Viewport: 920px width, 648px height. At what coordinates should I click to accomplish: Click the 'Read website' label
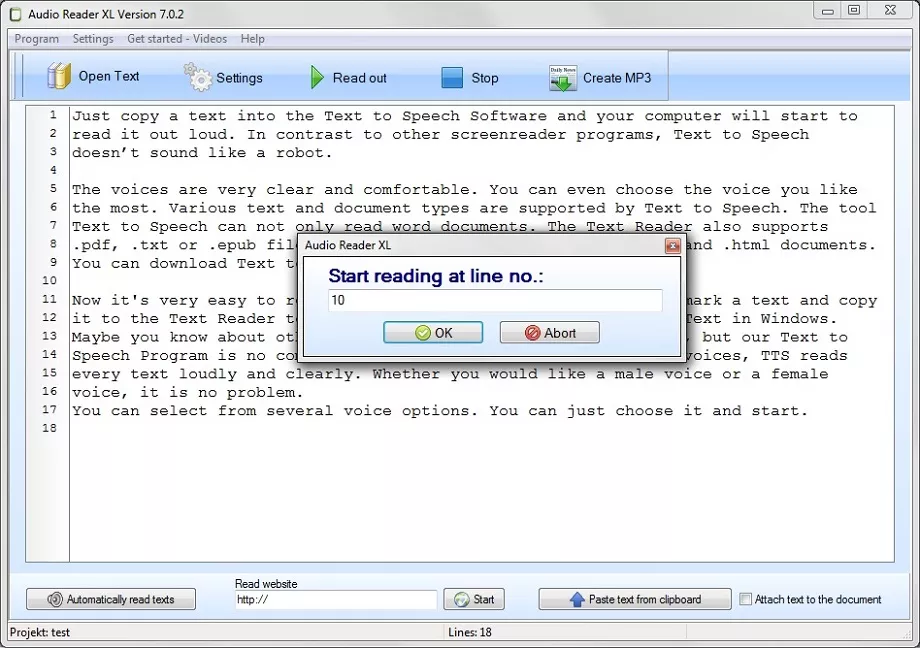point(266,583)
